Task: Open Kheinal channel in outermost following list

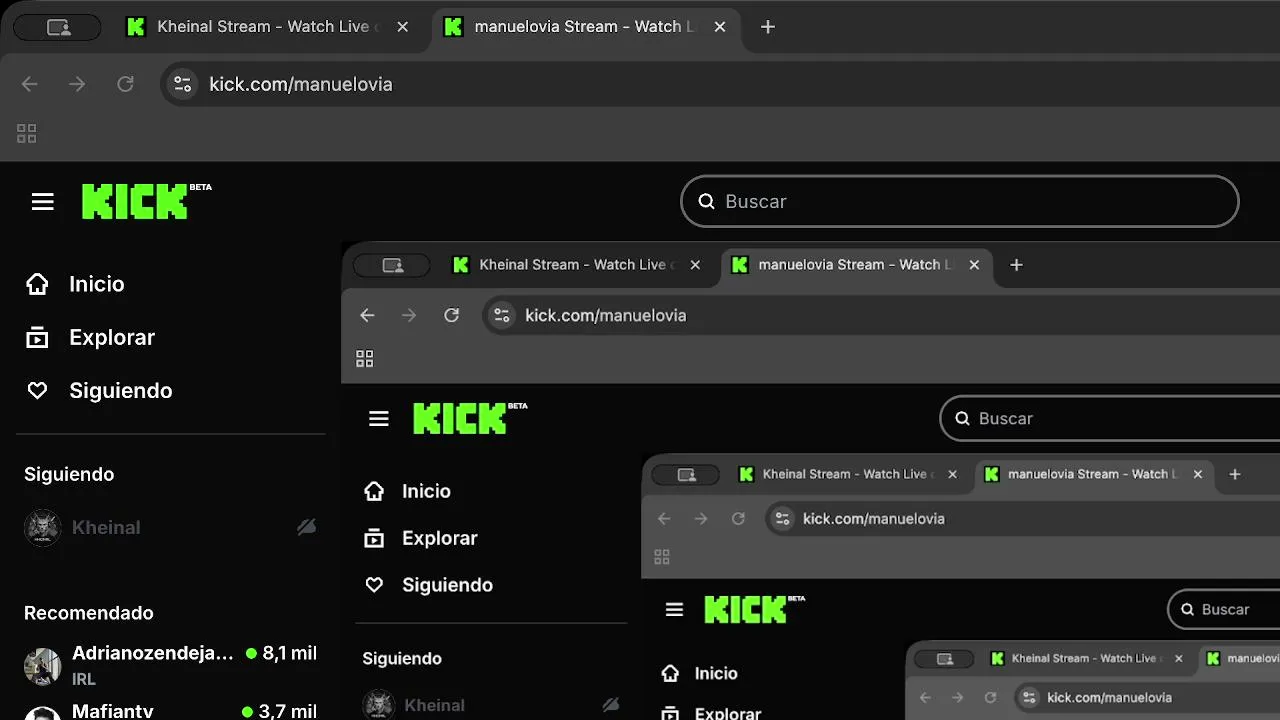Action: tap(170, 527)
